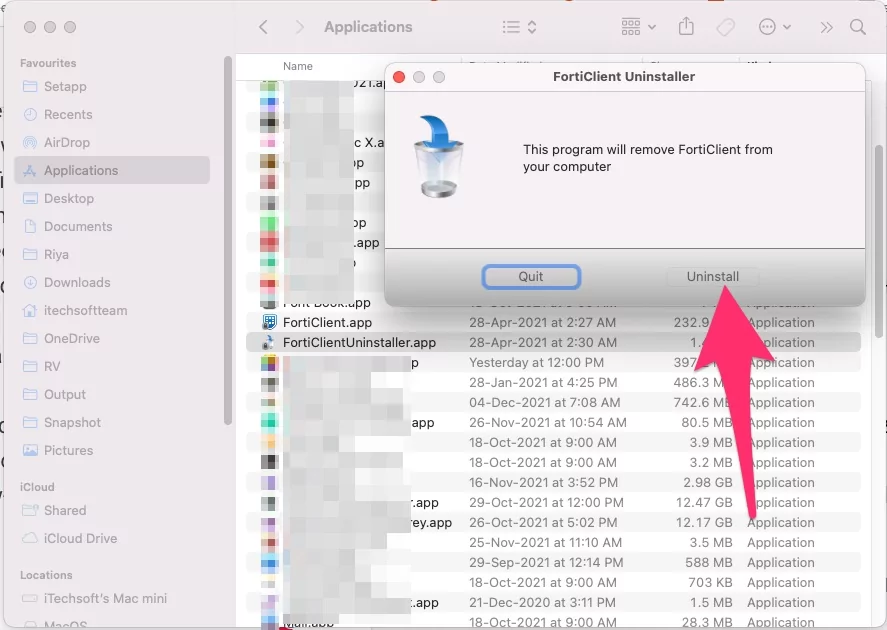
Task: Select Applications in the sidebar
Action: [x=112, y=170]
